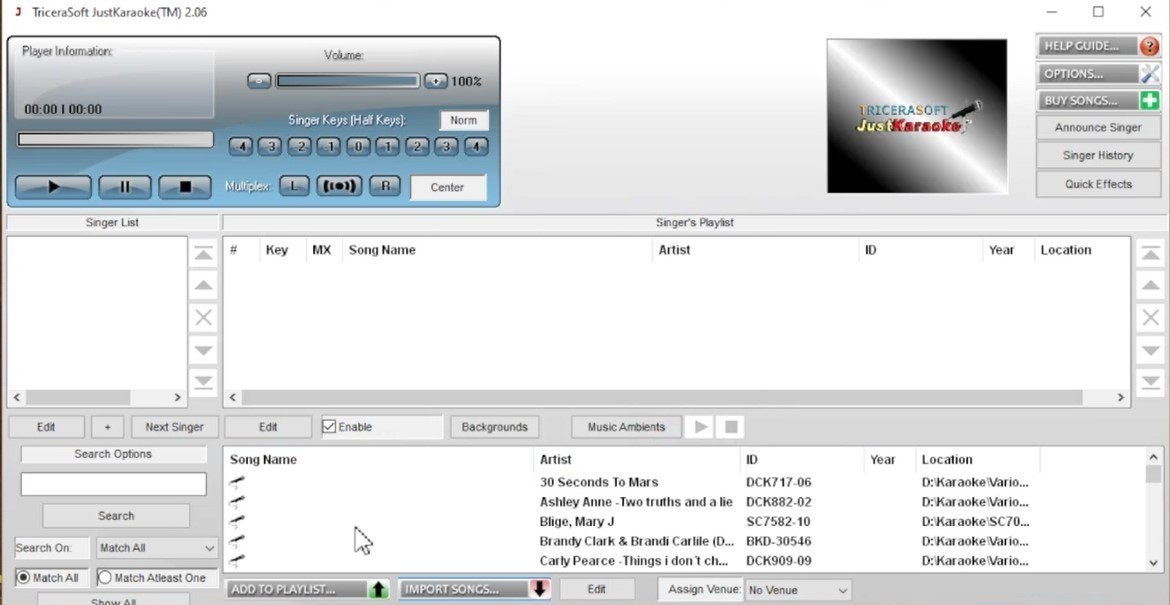This screenshot has height=605, width=1170.
Task: Stop music ambient with the square icon
Action: (x=731, y=427)
